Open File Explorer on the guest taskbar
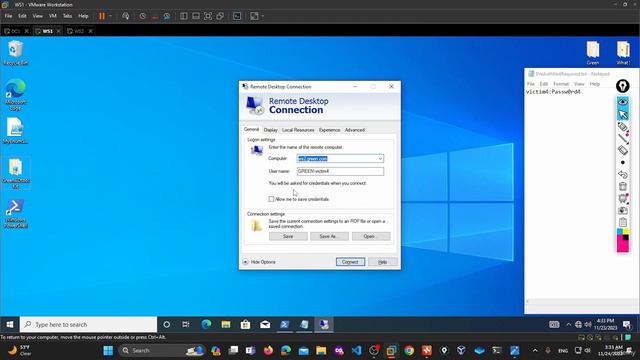 point(226,324)
